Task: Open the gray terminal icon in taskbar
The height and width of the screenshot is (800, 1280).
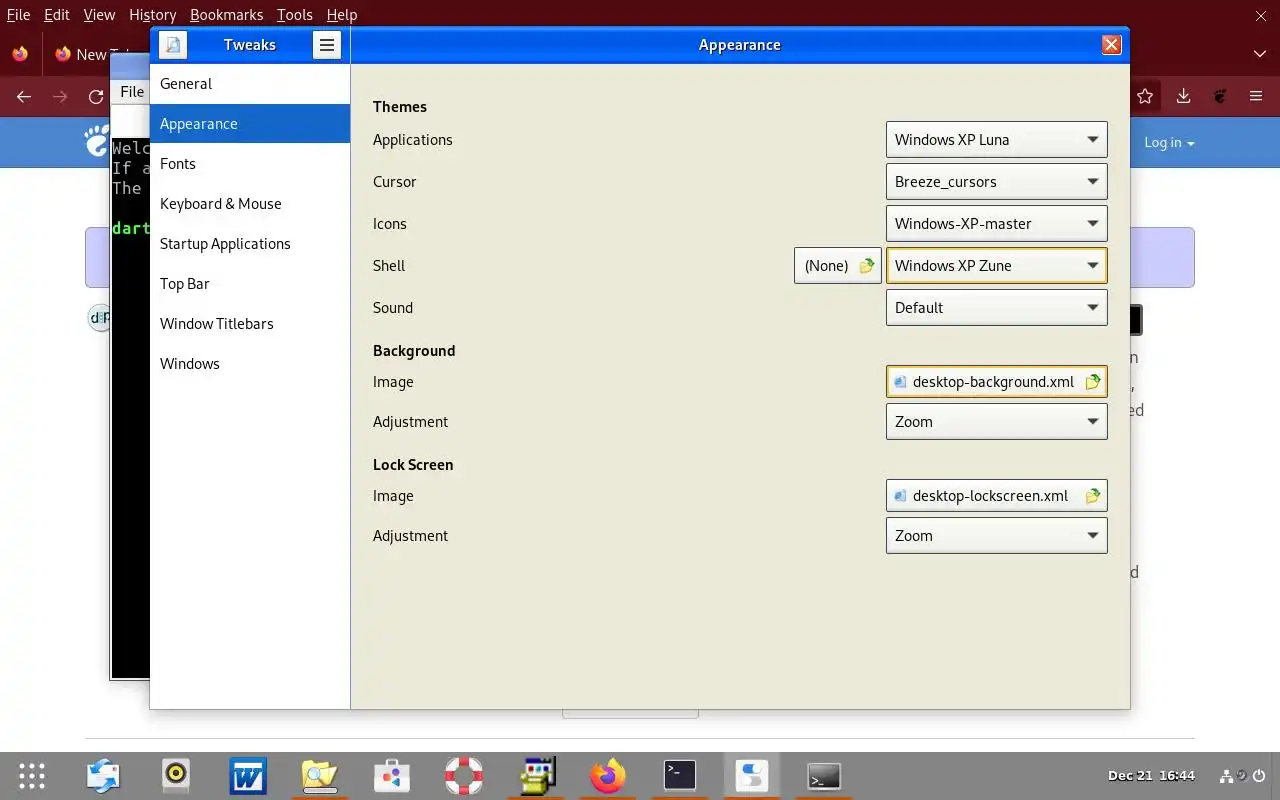Action: point(824,776)
